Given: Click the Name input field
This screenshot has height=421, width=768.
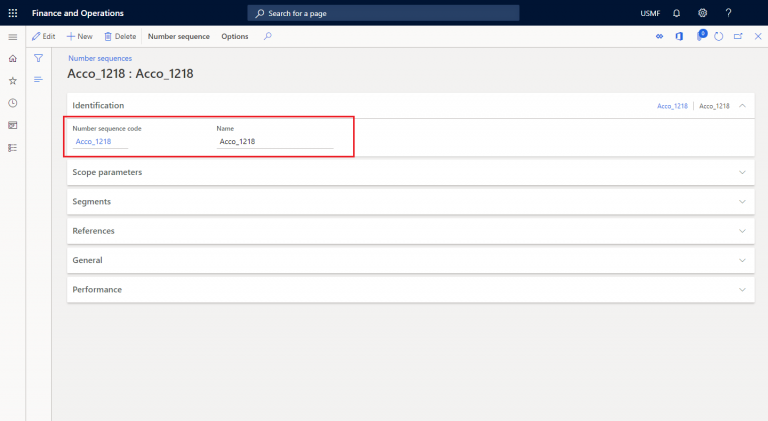Looking at the screenshot, I should pyautogui.click(x=275, y=142).
